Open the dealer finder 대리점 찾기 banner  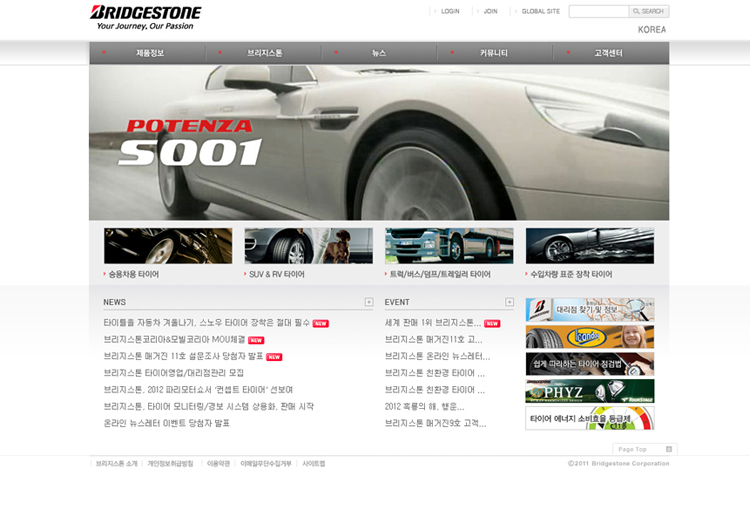click(590, 309)
